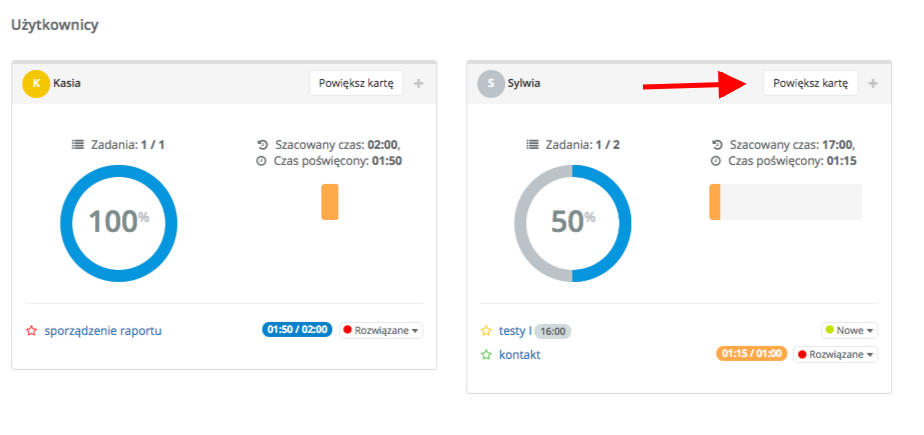Open the Nowe status dropdown
The height and width of the screenshot is (435, 924).
click(849, 330)
